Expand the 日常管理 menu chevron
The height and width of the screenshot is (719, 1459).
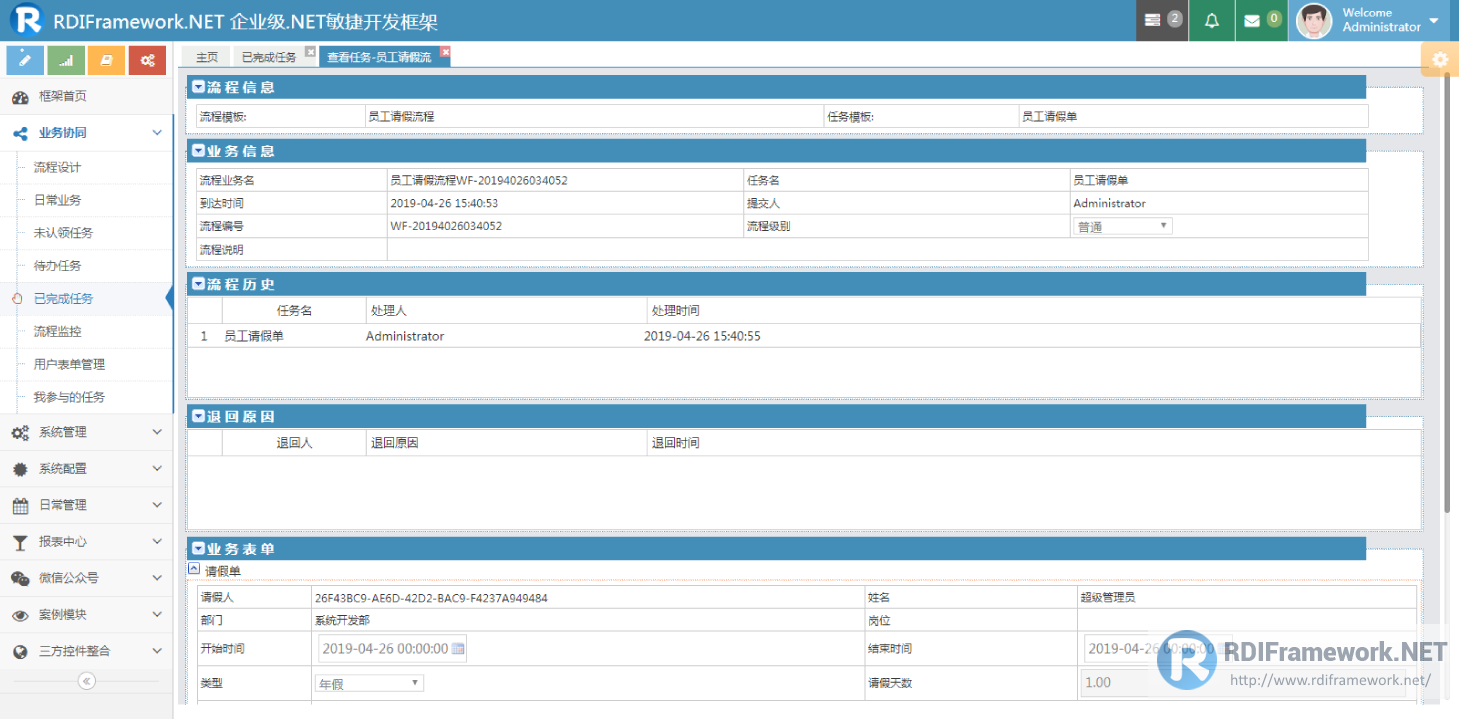coord(157,505)
